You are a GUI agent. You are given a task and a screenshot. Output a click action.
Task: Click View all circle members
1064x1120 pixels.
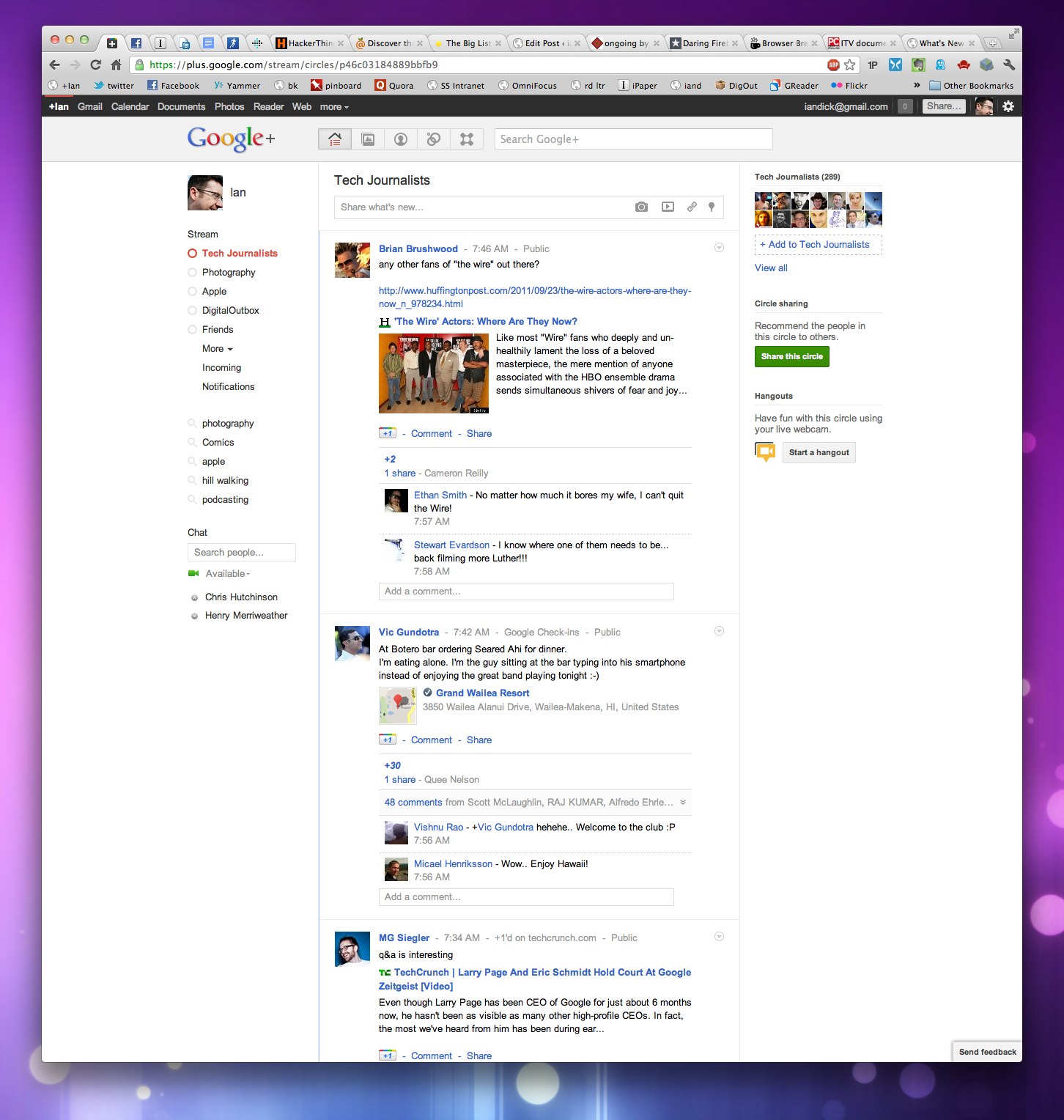(x=771, y=268)
